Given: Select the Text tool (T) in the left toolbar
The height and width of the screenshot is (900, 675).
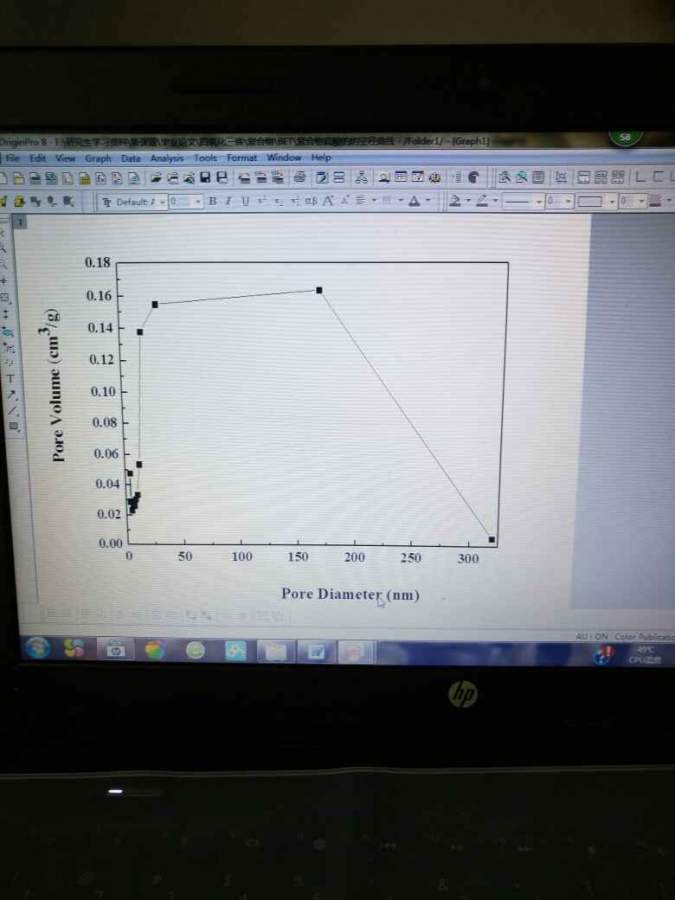Looking at the screenshot, I should pyautogui.click(x=10, y=379).
